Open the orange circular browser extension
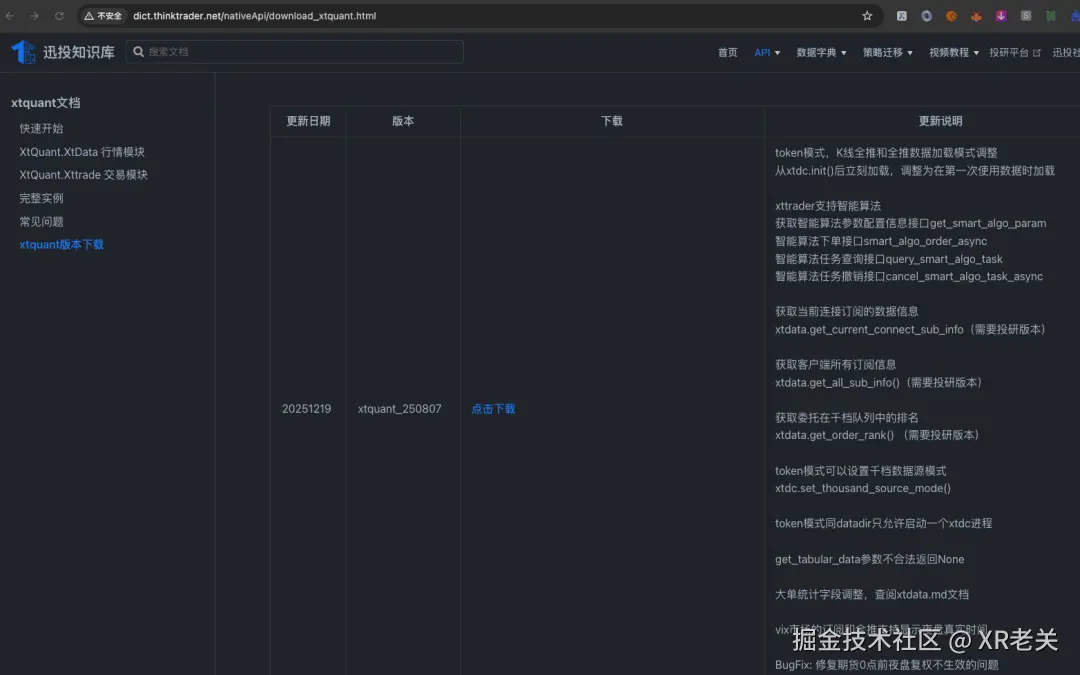 coord(951,16)
